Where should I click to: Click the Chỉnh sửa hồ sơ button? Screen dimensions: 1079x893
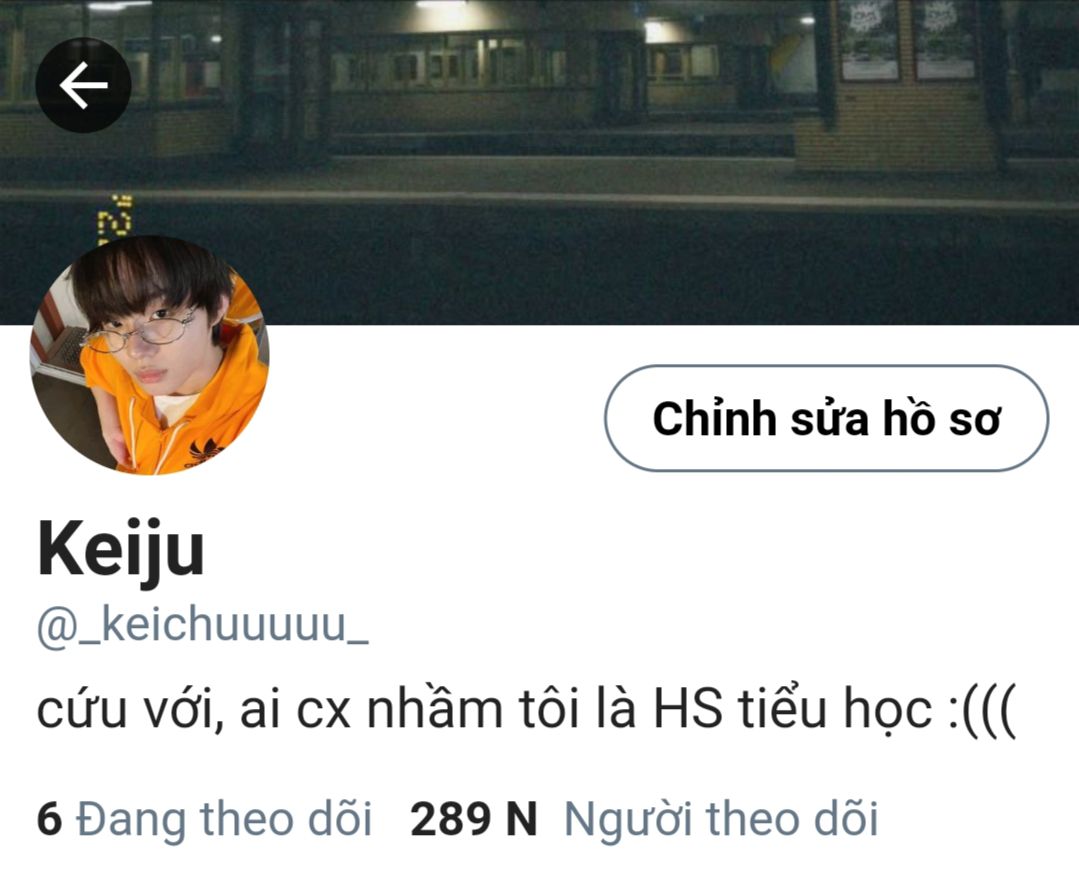click(826, 418)
